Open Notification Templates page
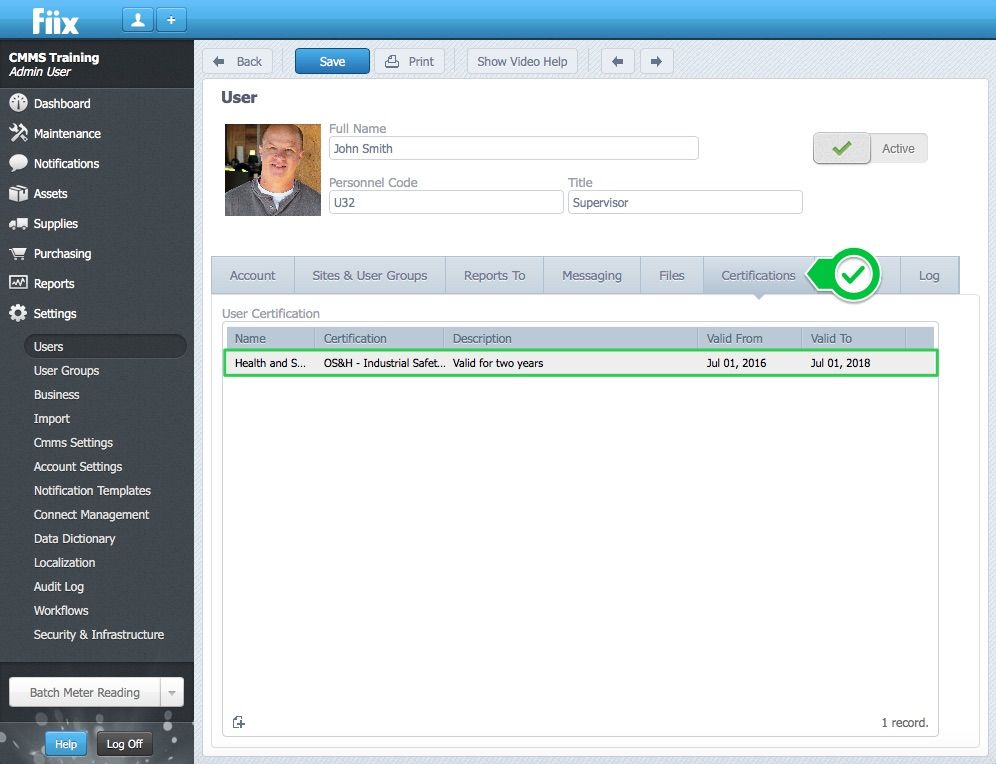The image size is (996, 764). click(x=92, y=491)
